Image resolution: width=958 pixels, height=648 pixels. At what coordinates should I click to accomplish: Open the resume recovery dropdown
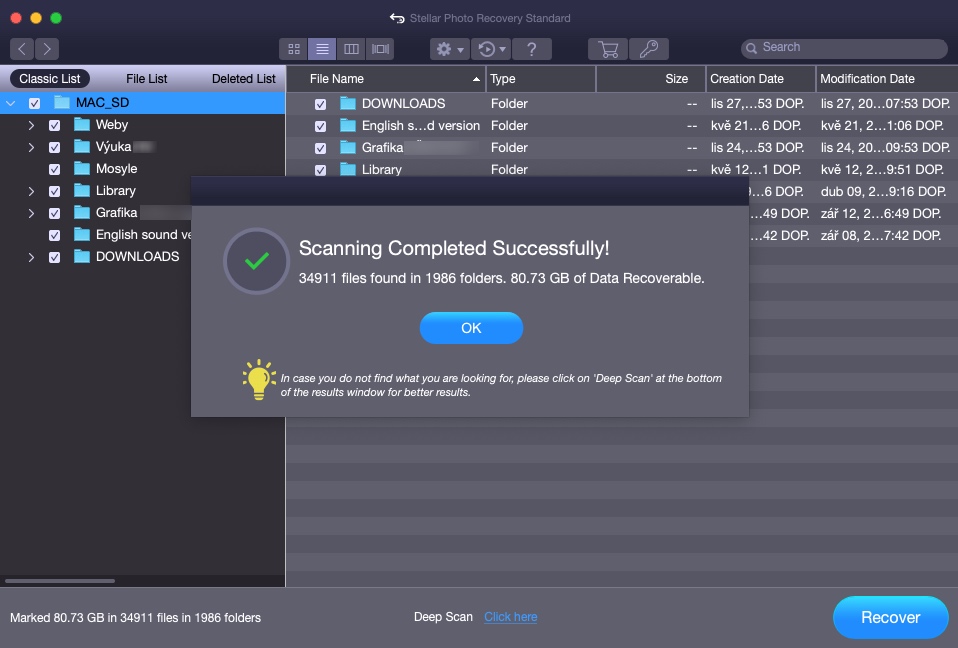pyautogui.click(x=491, y=49)
